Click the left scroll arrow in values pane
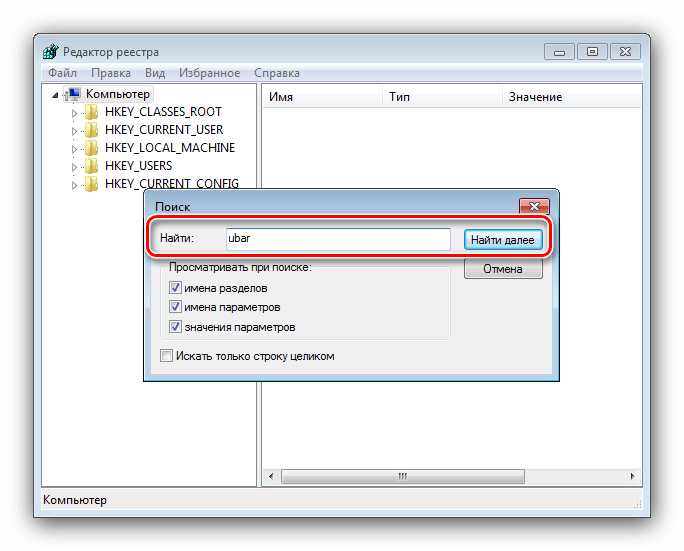This screenshot has width=684, height=551. coord(271,476)
